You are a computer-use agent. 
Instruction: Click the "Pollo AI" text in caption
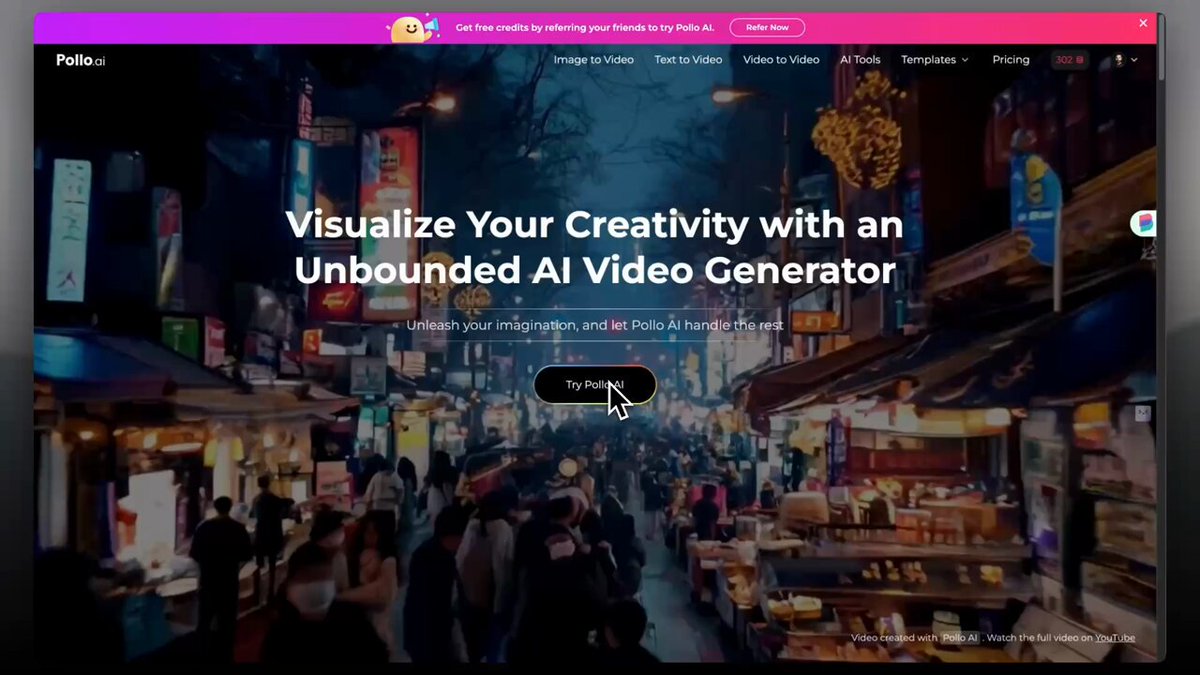(x=960, y=638)
